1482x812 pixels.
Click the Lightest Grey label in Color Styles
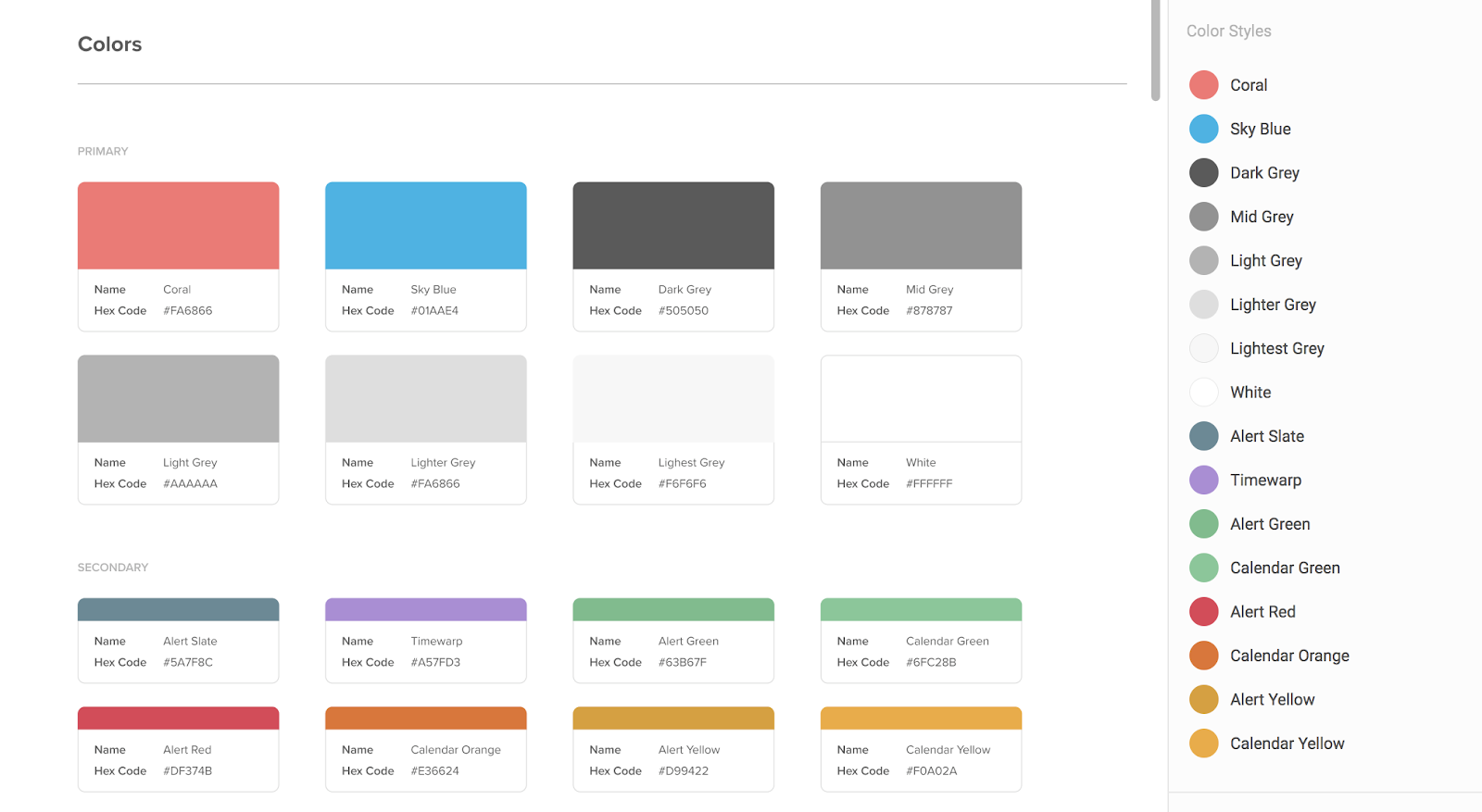pos(1277,348)
